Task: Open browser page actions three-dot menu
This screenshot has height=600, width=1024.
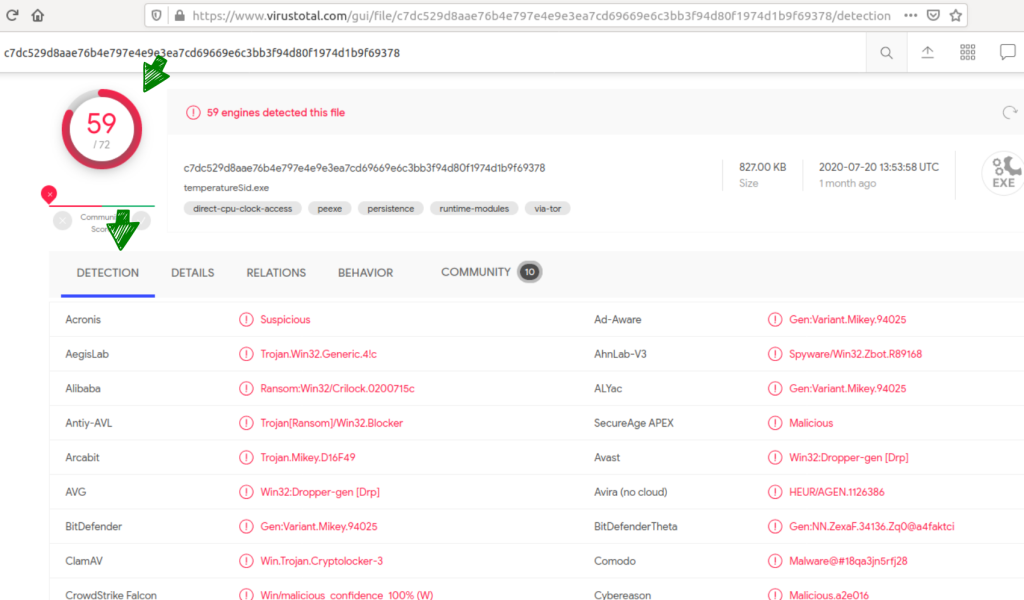Action: (x=909, y=16)
